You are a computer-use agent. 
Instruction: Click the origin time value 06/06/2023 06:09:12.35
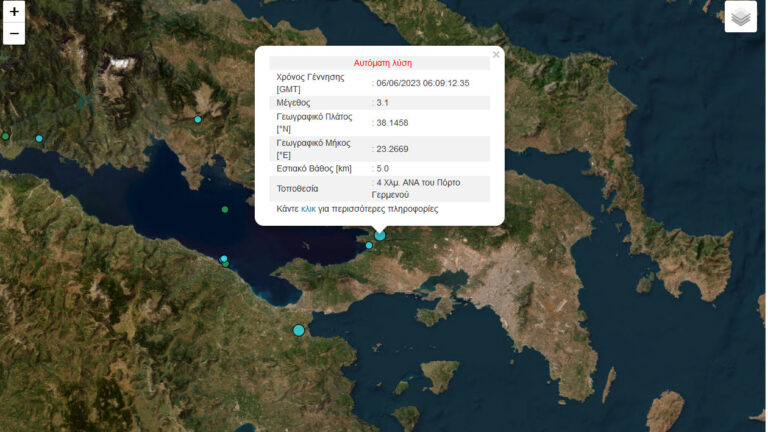click(x=423, y=83)
